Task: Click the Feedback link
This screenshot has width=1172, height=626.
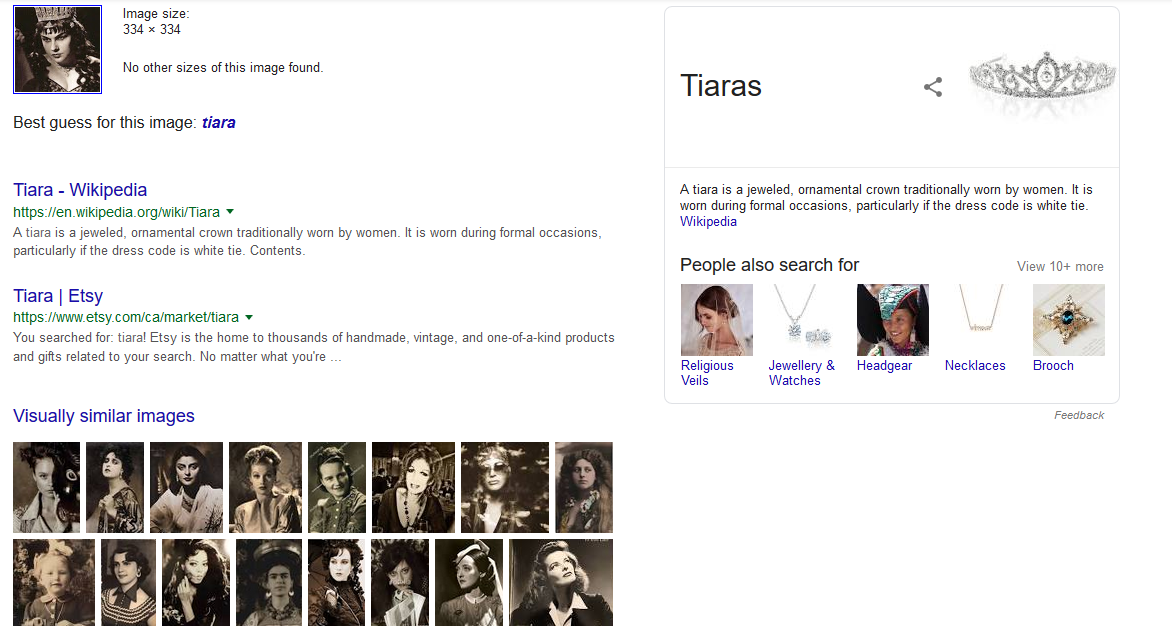Action: pyautogui.click(x=1079, y=415)
